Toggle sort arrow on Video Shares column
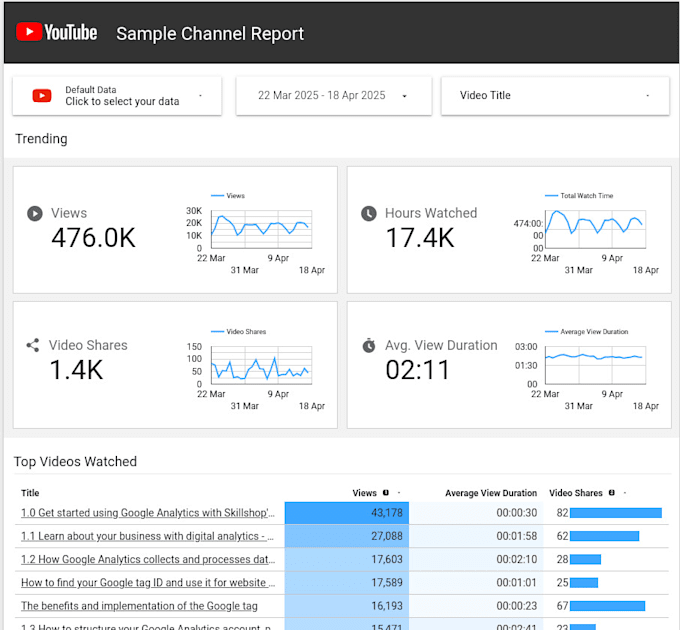Screen dimensions: 680x630 point(624,493)
